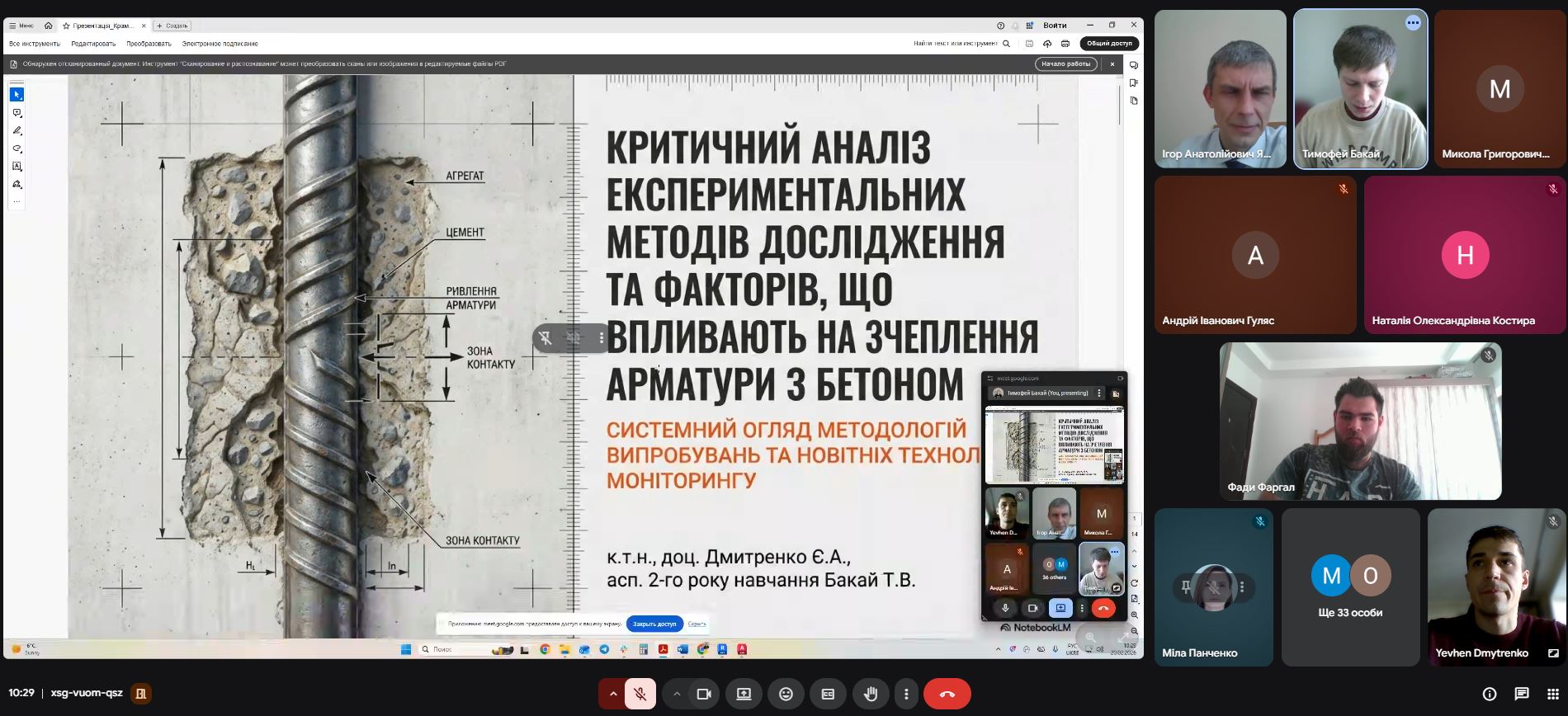Go to Acrobat home screen
Screen dimensions: 1568x716
coord(48,26)
